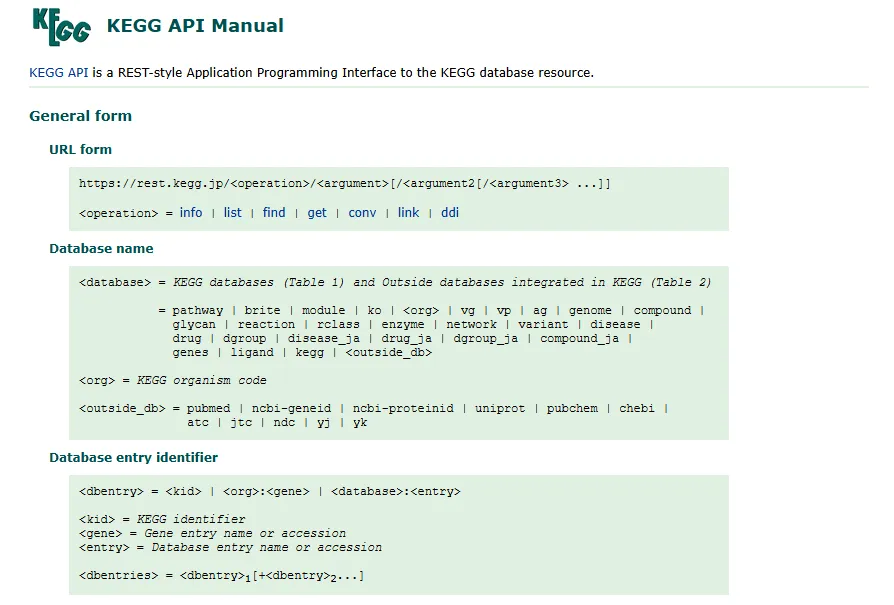Click the Database name subheading
The width and height of the screenshot is (894, 605).
(101, 249)
